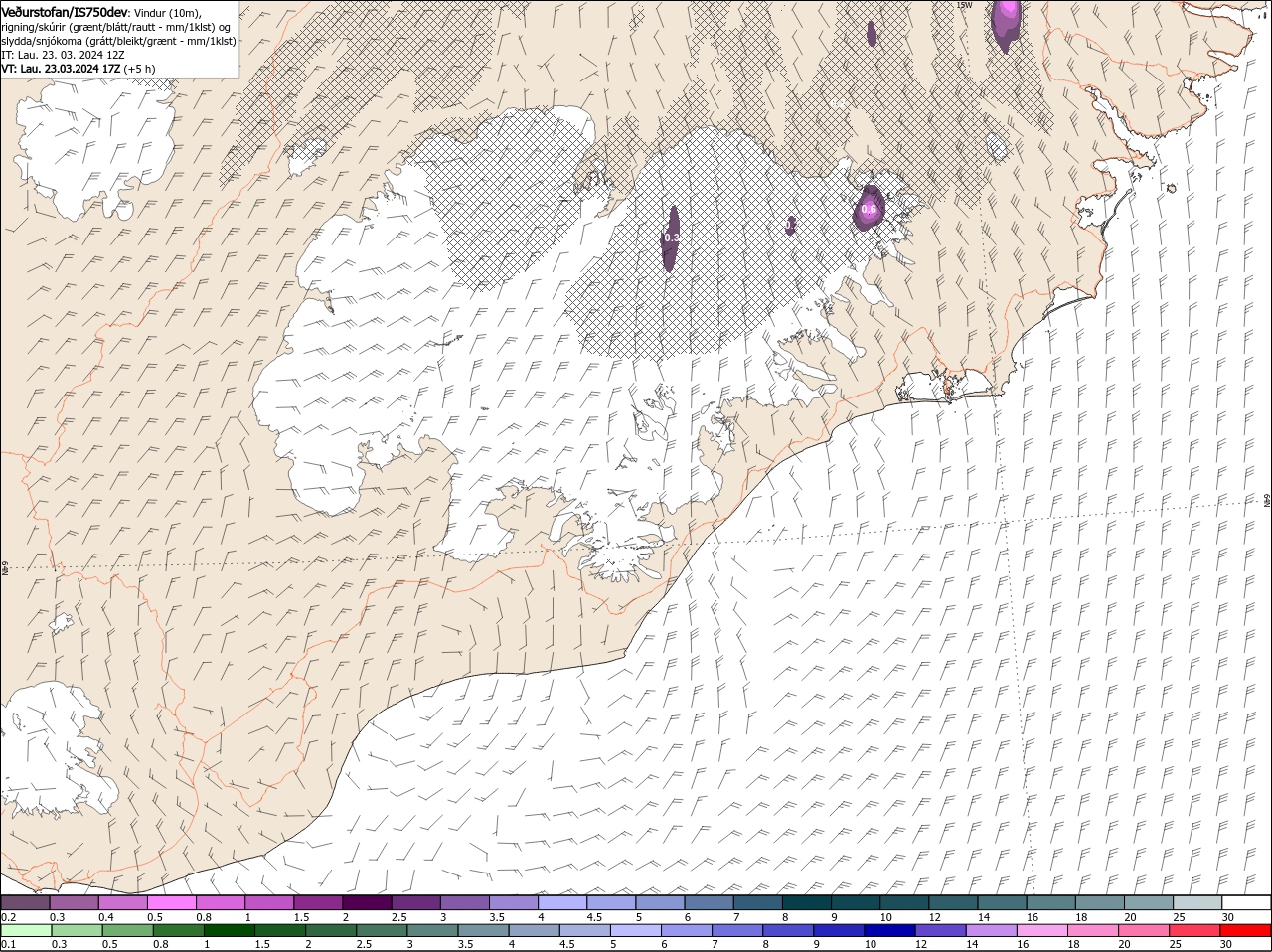Pick the snow legend swatch between 2 and 2.5
Screen dimensions: 1272x952
click(x=367, y=903)
